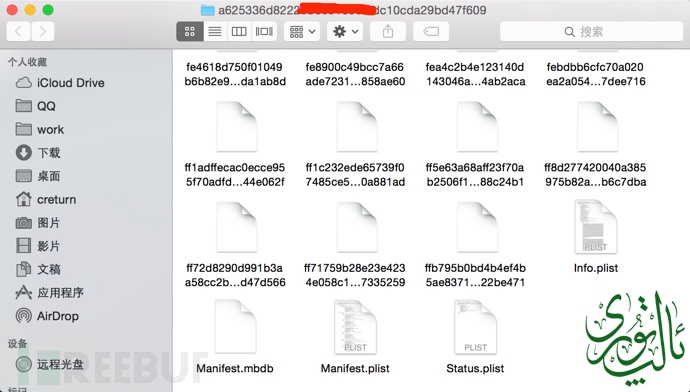Open 影片 Movies in the sidebar
Viewport: 690px width, 392px height.
tap(38, 246)
